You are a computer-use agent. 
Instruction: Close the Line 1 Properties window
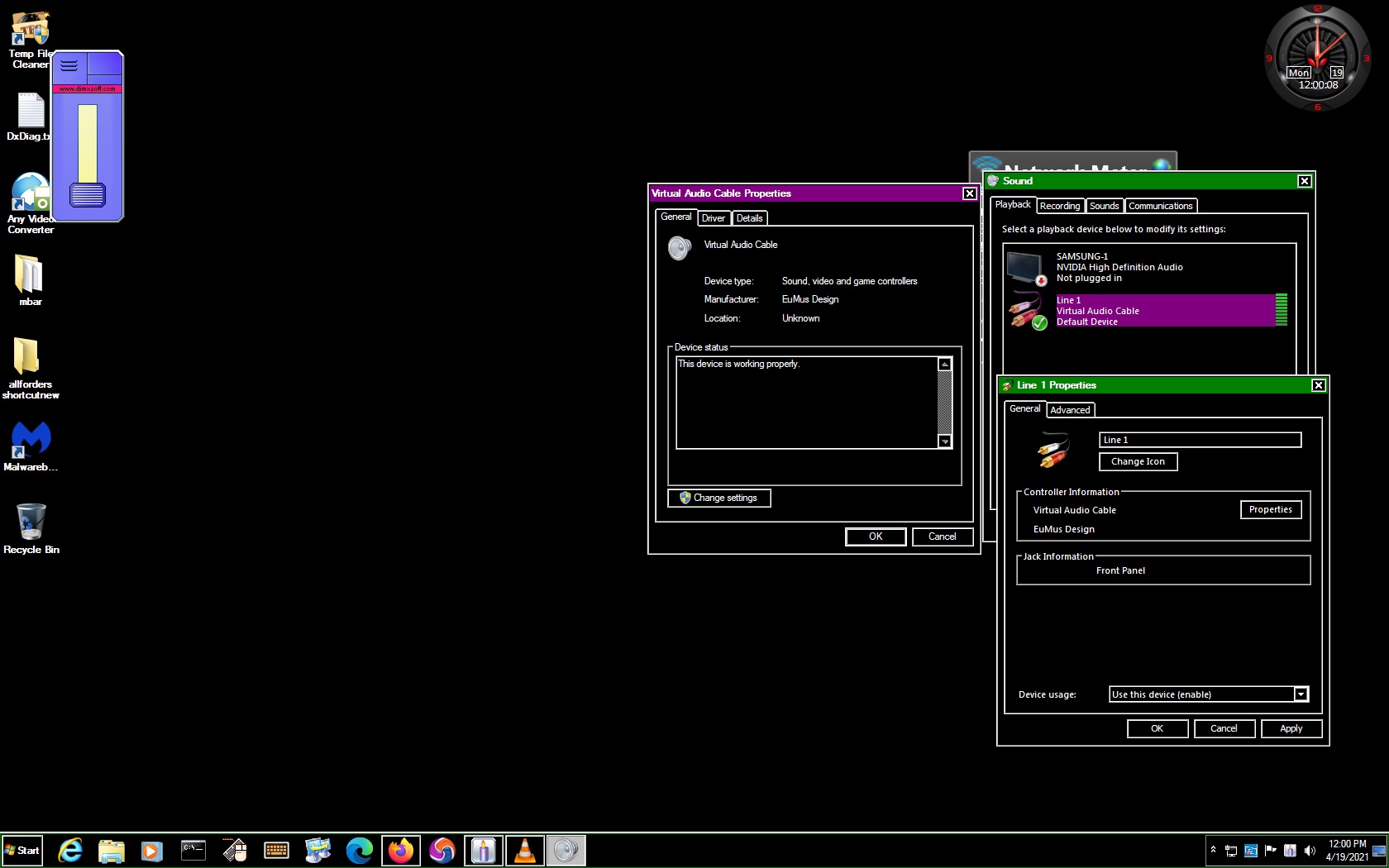[1318, 385]
